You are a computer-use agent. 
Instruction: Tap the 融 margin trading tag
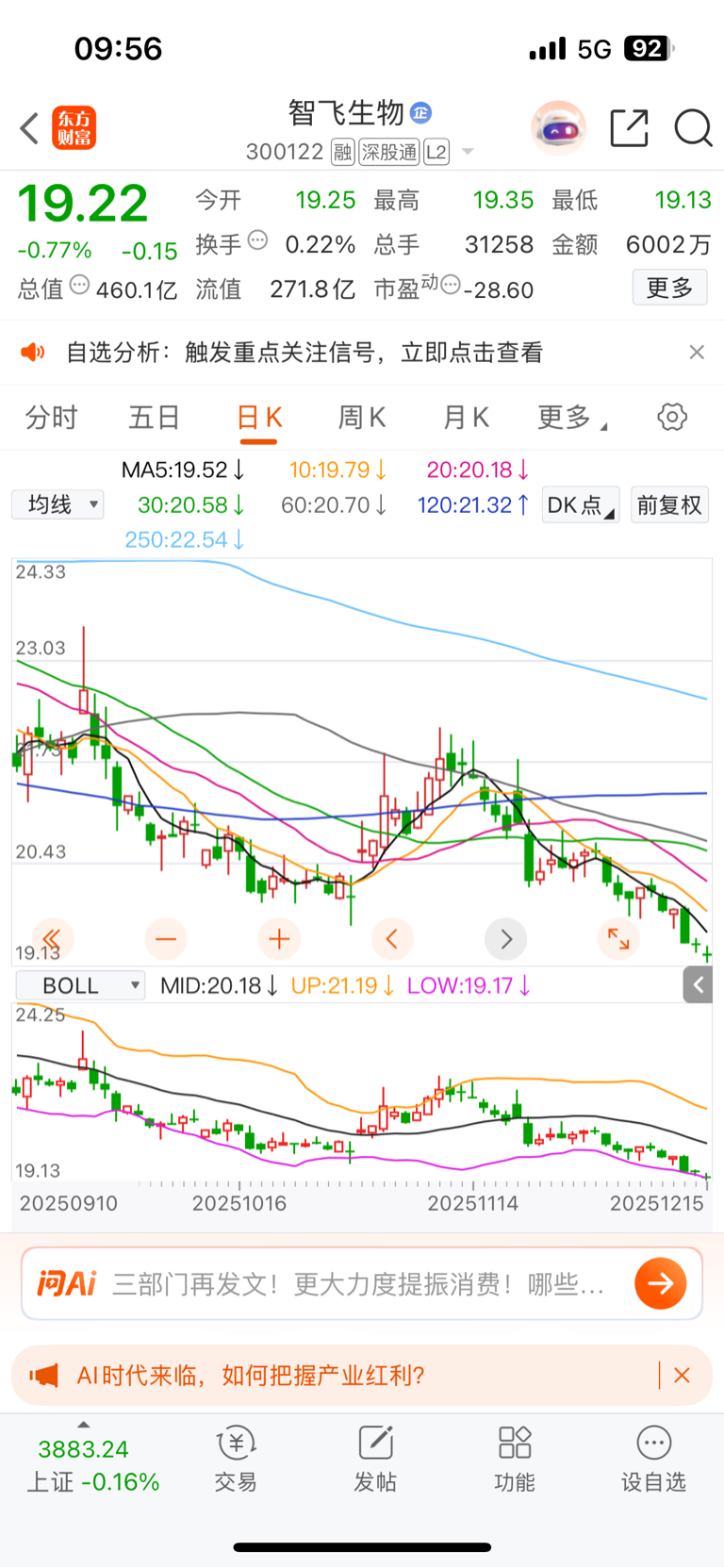pos(343,152)
